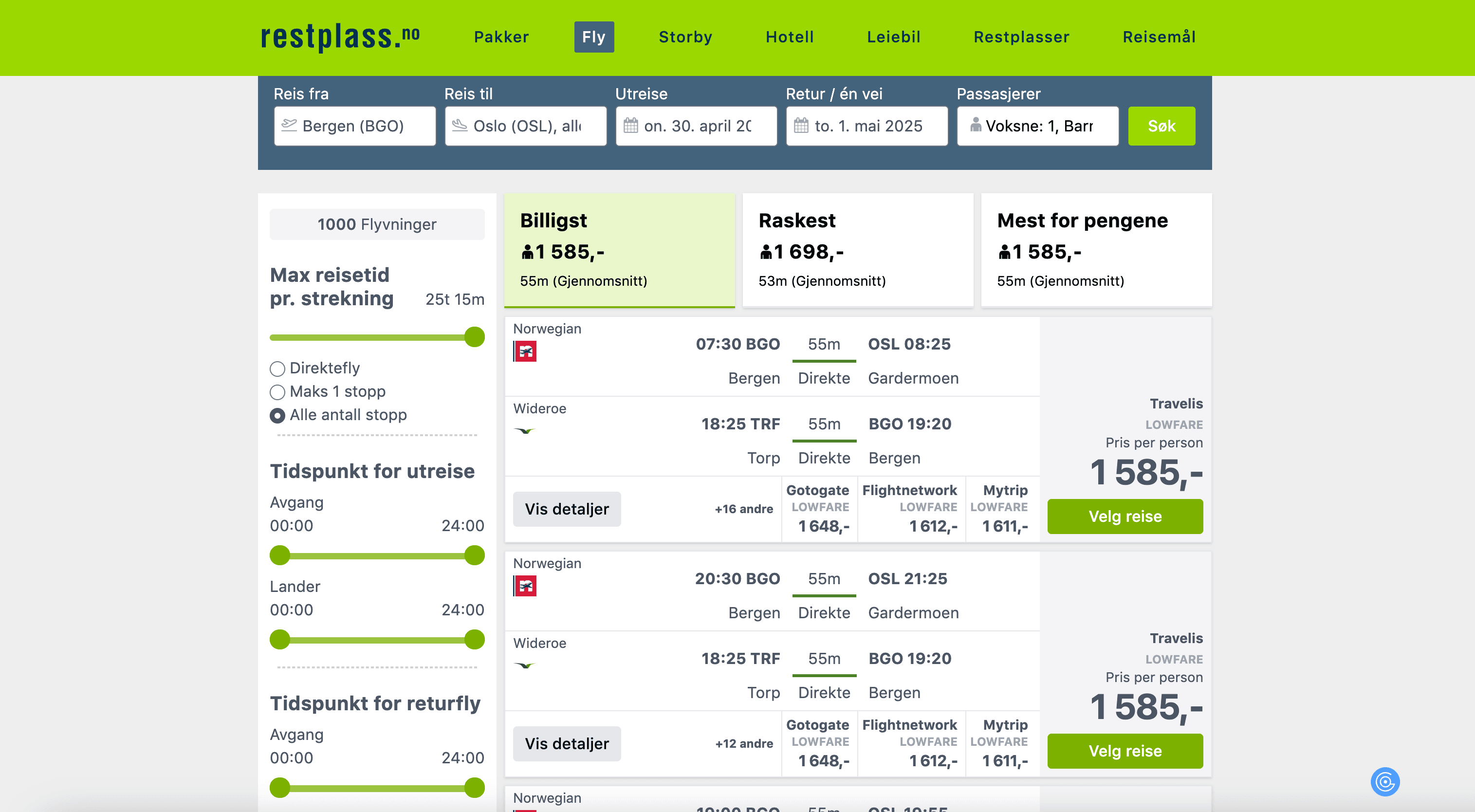Select Alle antall stopp radio option

(277, 415)
